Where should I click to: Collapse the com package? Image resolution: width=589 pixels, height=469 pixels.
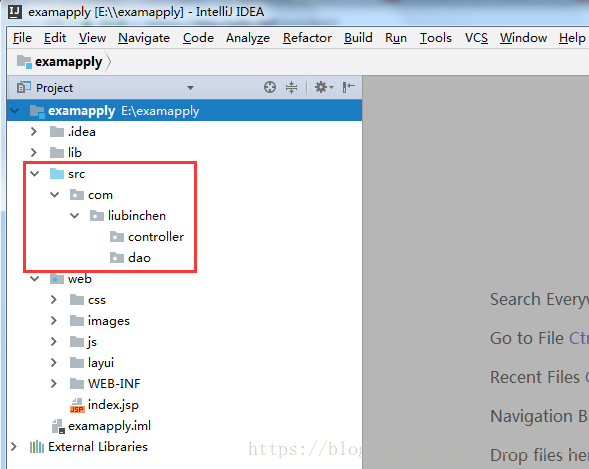(x=55, y=195)
